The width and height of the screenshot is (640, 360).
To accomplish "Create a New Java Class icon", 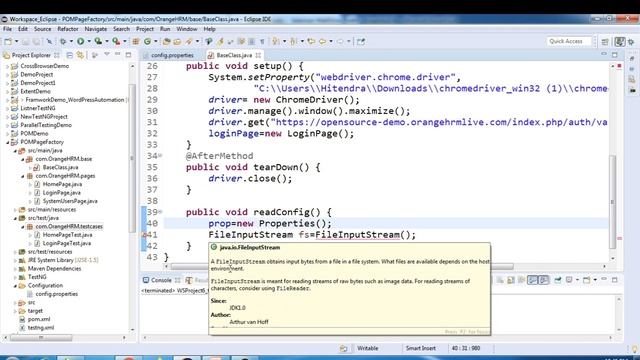I will point(147,41).
